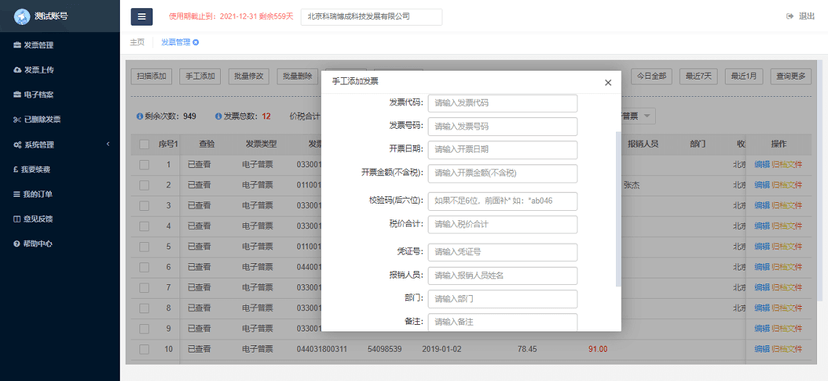Click the 手工添加 button
The height and width of the screenshot is (381, 828).
[200, 76]
